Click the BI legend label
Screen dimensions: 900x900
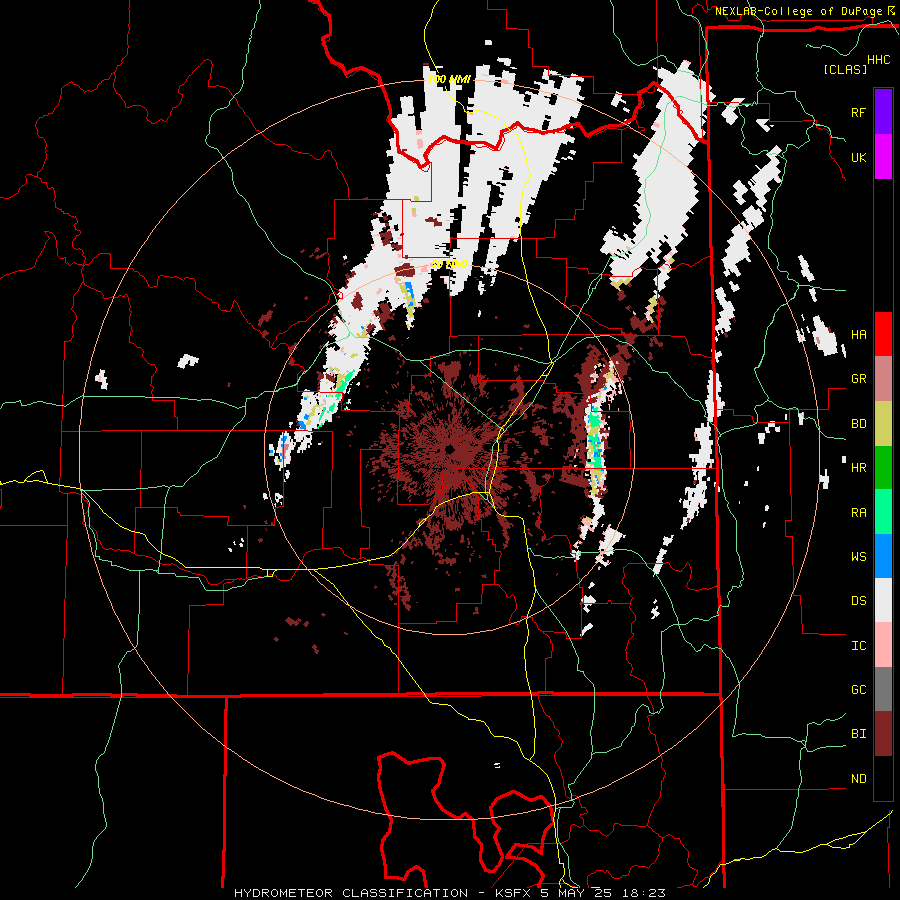pos(858,734)
